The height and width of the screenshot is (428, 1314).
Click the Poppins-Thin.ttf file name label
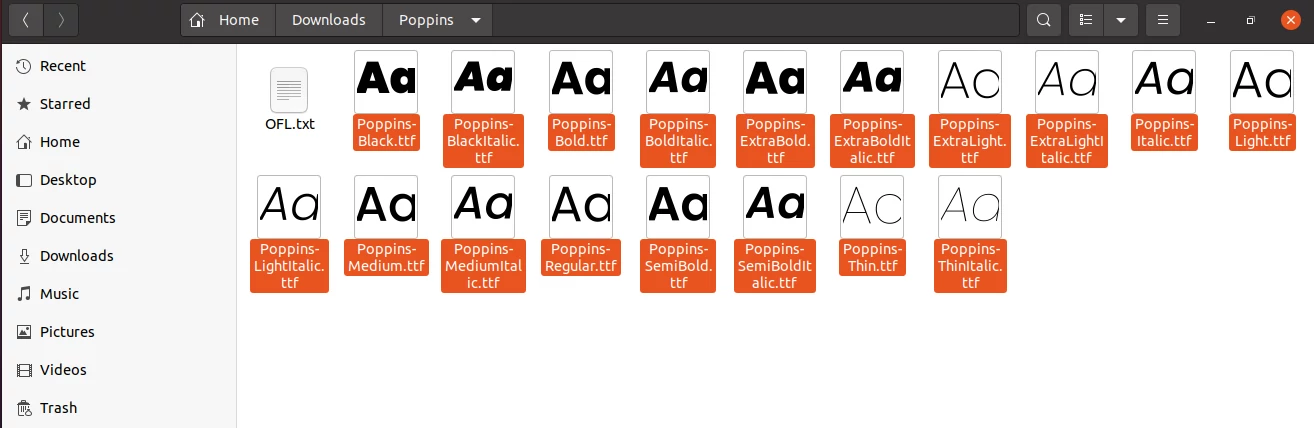pos(872,258)
